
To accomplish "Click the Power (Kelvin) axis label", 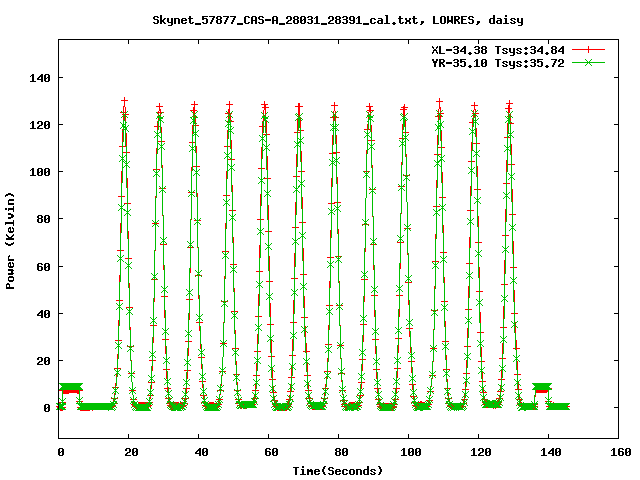I will pyautogui.click(x=10, y=241).
